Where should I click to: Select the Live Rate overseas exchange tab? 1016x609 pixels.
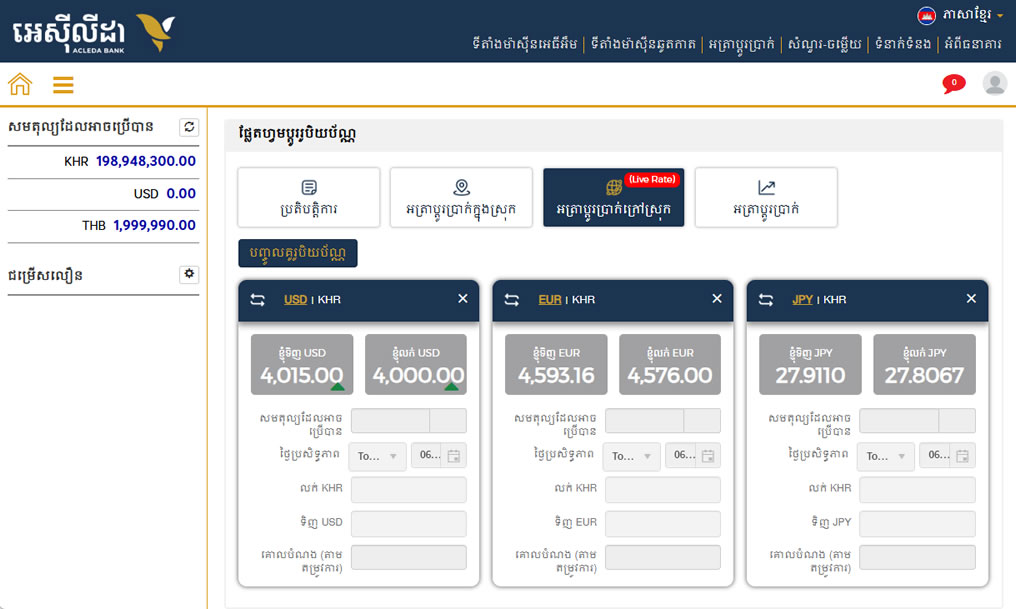(613, 197)
